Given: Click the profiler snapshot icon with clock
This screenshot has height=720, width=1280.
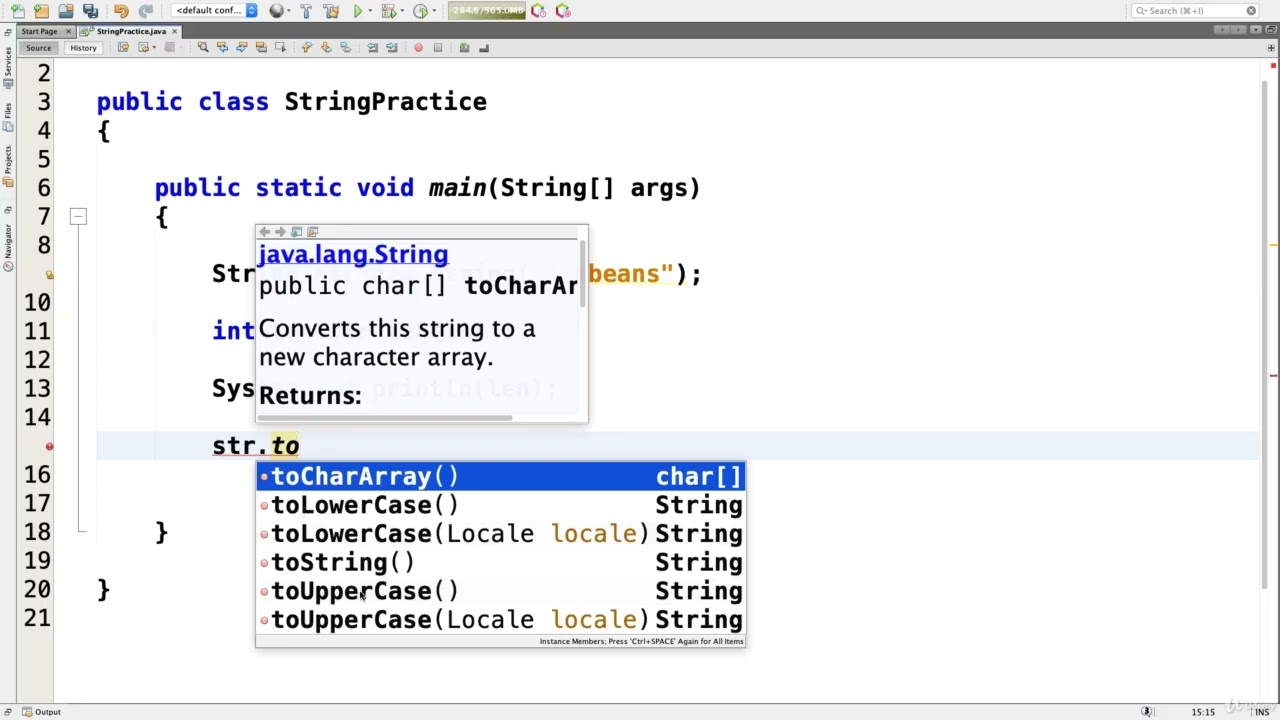Looking at the screenshot, I should tap(538, 11).
